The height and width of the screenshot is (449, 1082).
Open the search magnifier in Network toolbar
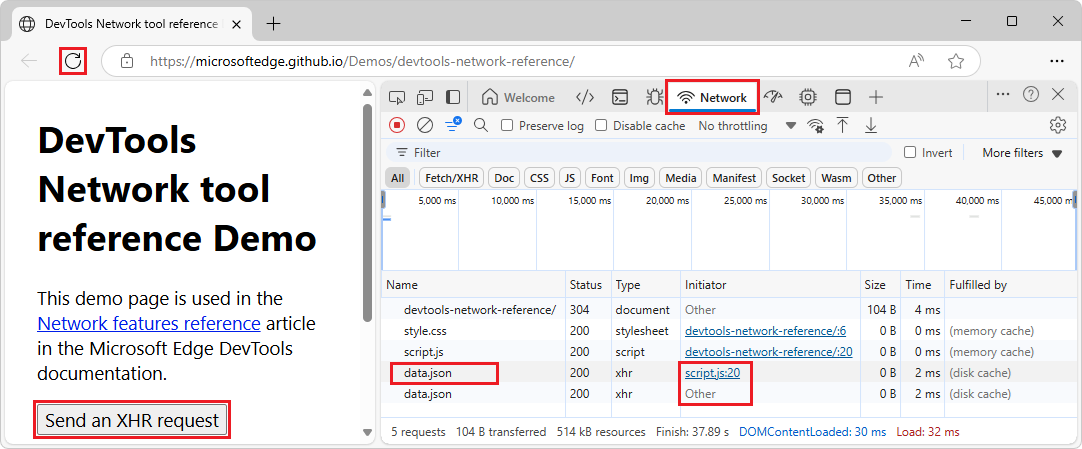(x=481, y=125)
